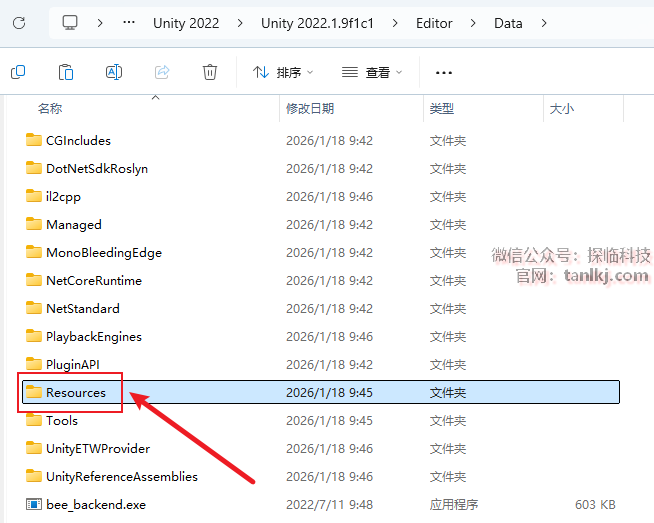654x523 pixels.
Task: Click the il2cpp folder name
Action: click(x=63, y=196)
